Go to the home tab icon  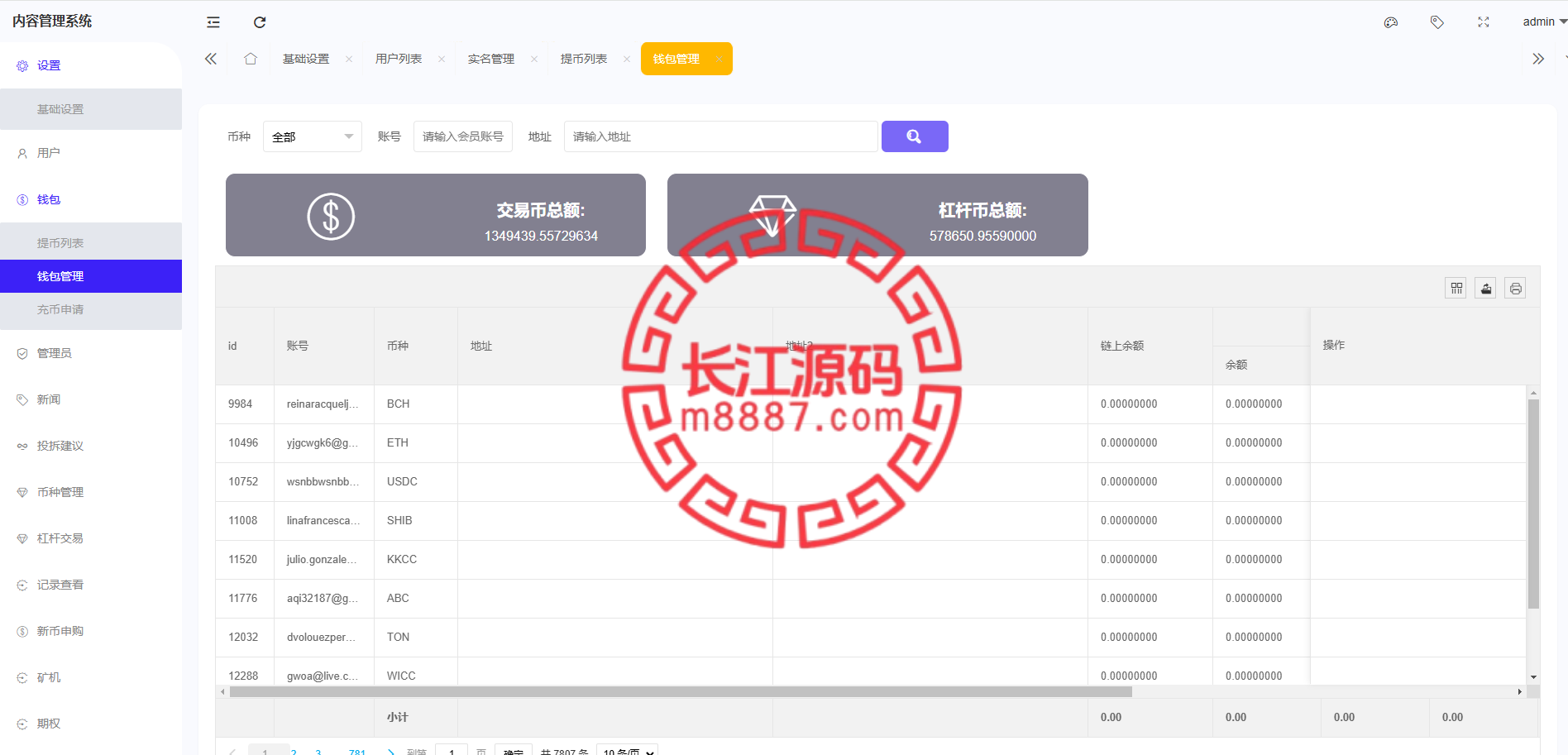tap(251, 59)
